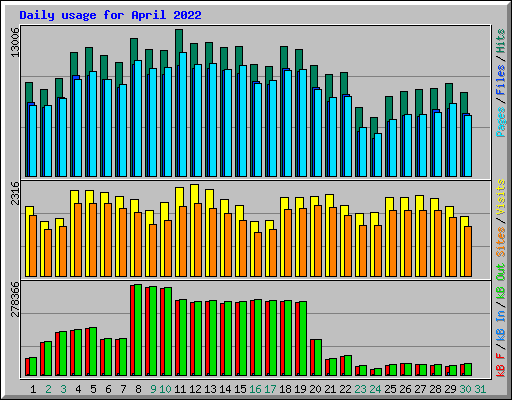Click day 5 on the x-axis
This screenshot has width=512, height=400.
pyautogui.click(x=93, y=389)
